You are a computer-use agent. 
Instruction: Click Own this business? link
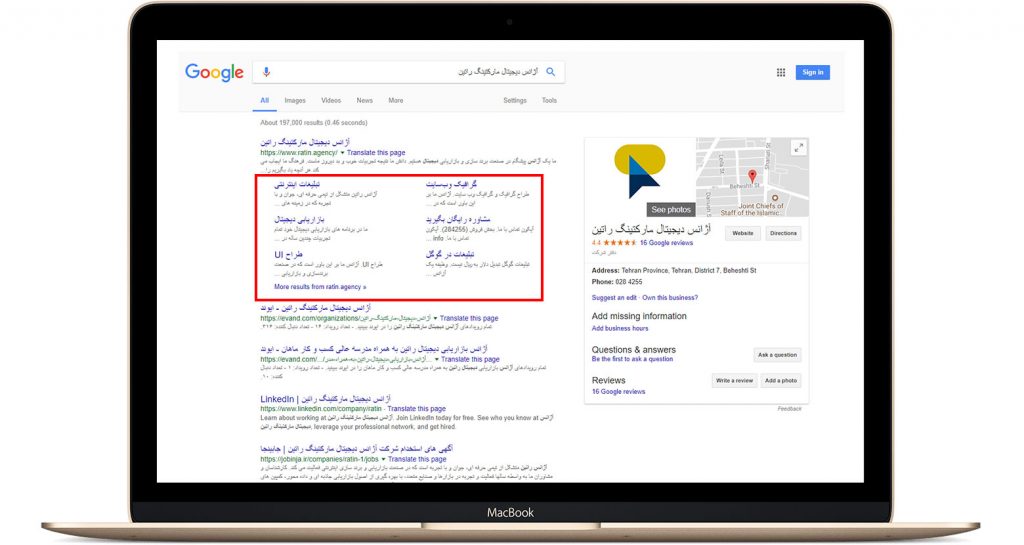pos(670,298)
